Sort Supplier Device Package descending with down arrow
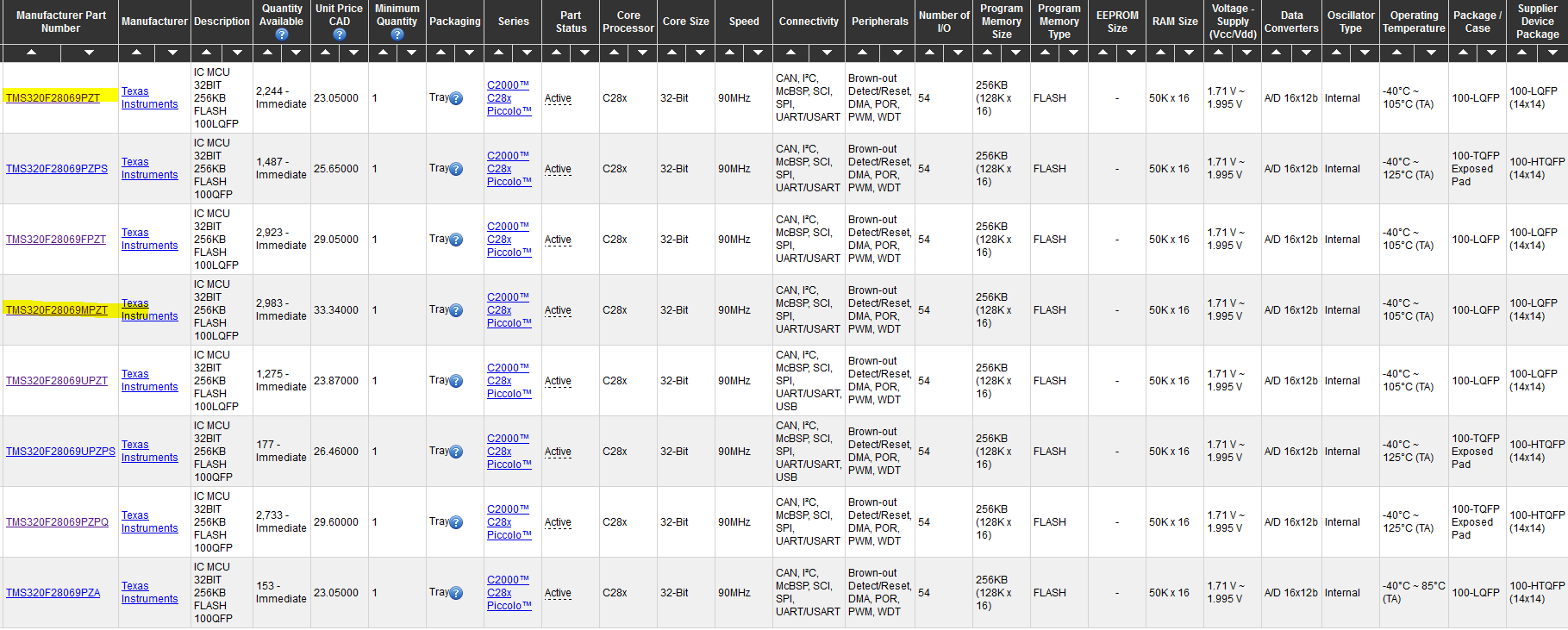 [x=1552, y=53]
